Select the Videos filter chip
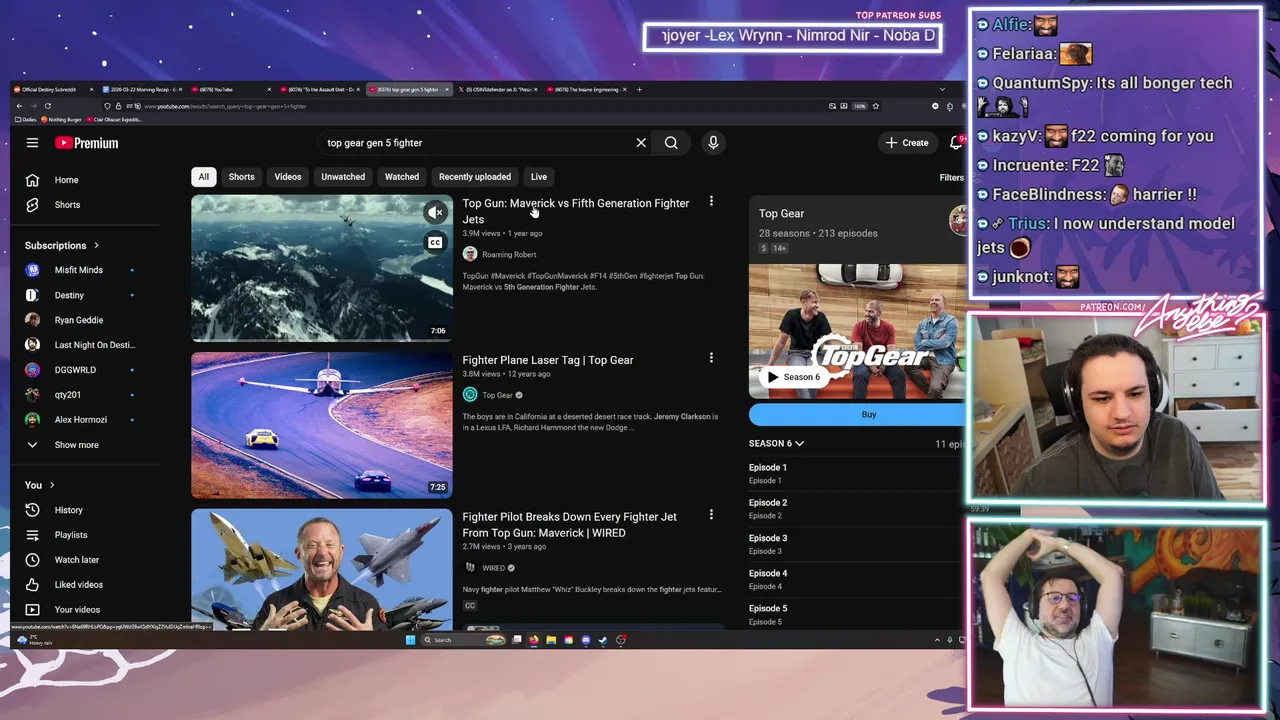This screenshot has width=1280, height=720. (287, 177)
